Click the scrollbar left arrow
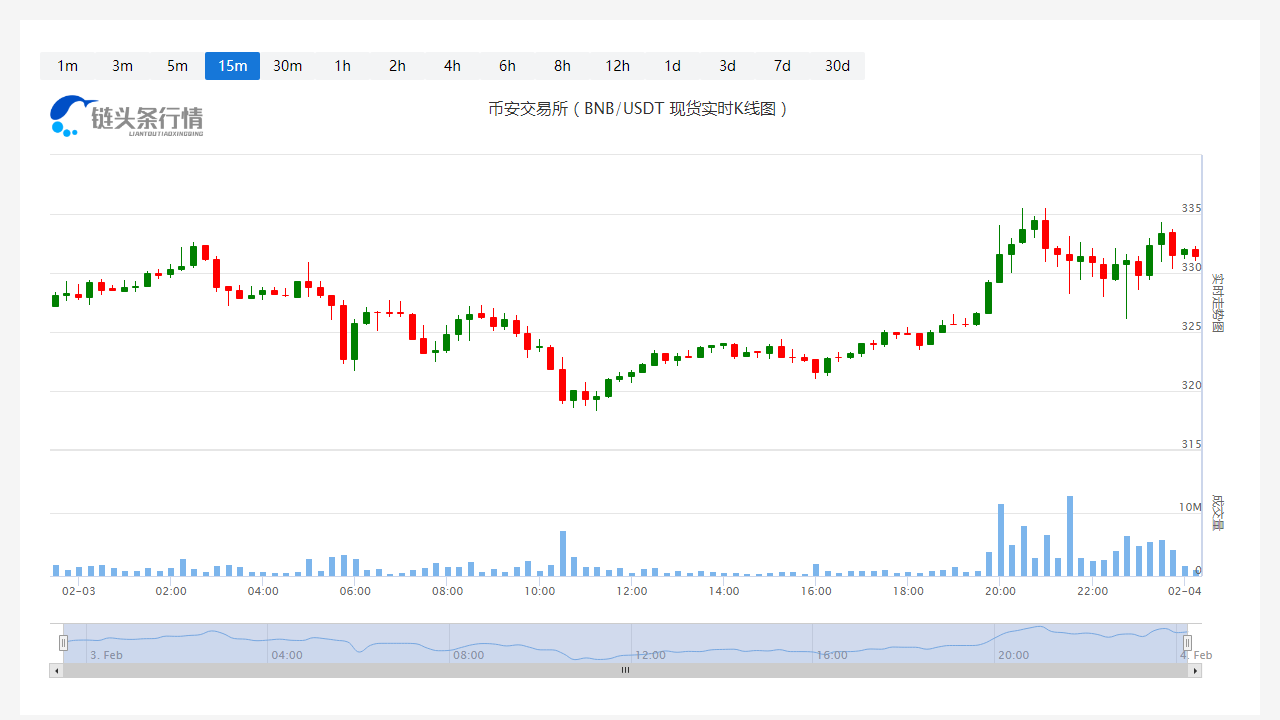Image resolution: width=1280 pixels, height=720 pixels. [x=56, y=671]
